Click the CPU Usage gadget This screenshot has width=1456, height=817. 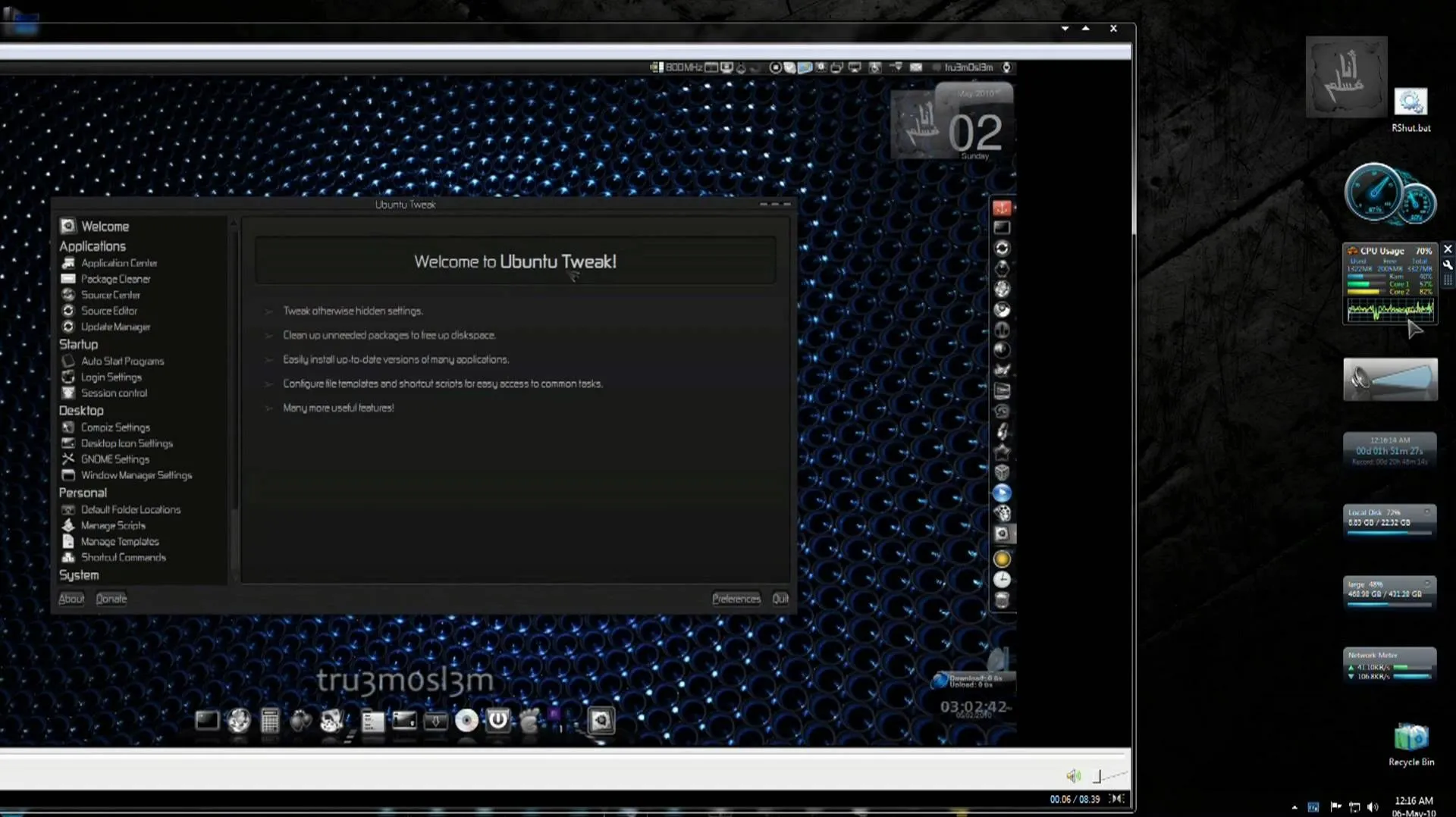pyautogui.click(x=1390, y=283)
